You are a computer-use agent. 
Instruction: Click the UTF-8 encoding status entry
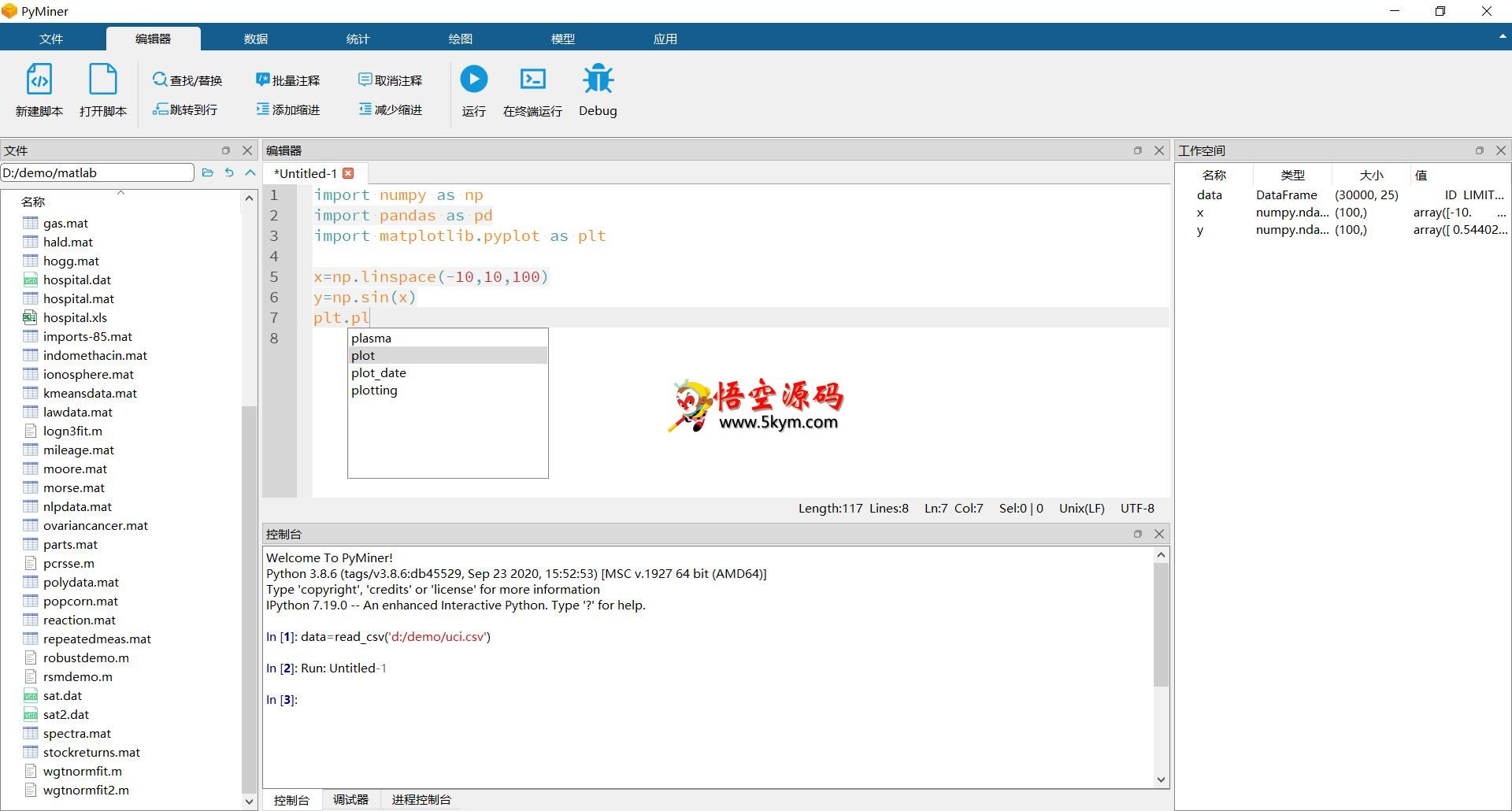tap(1137, 508)
